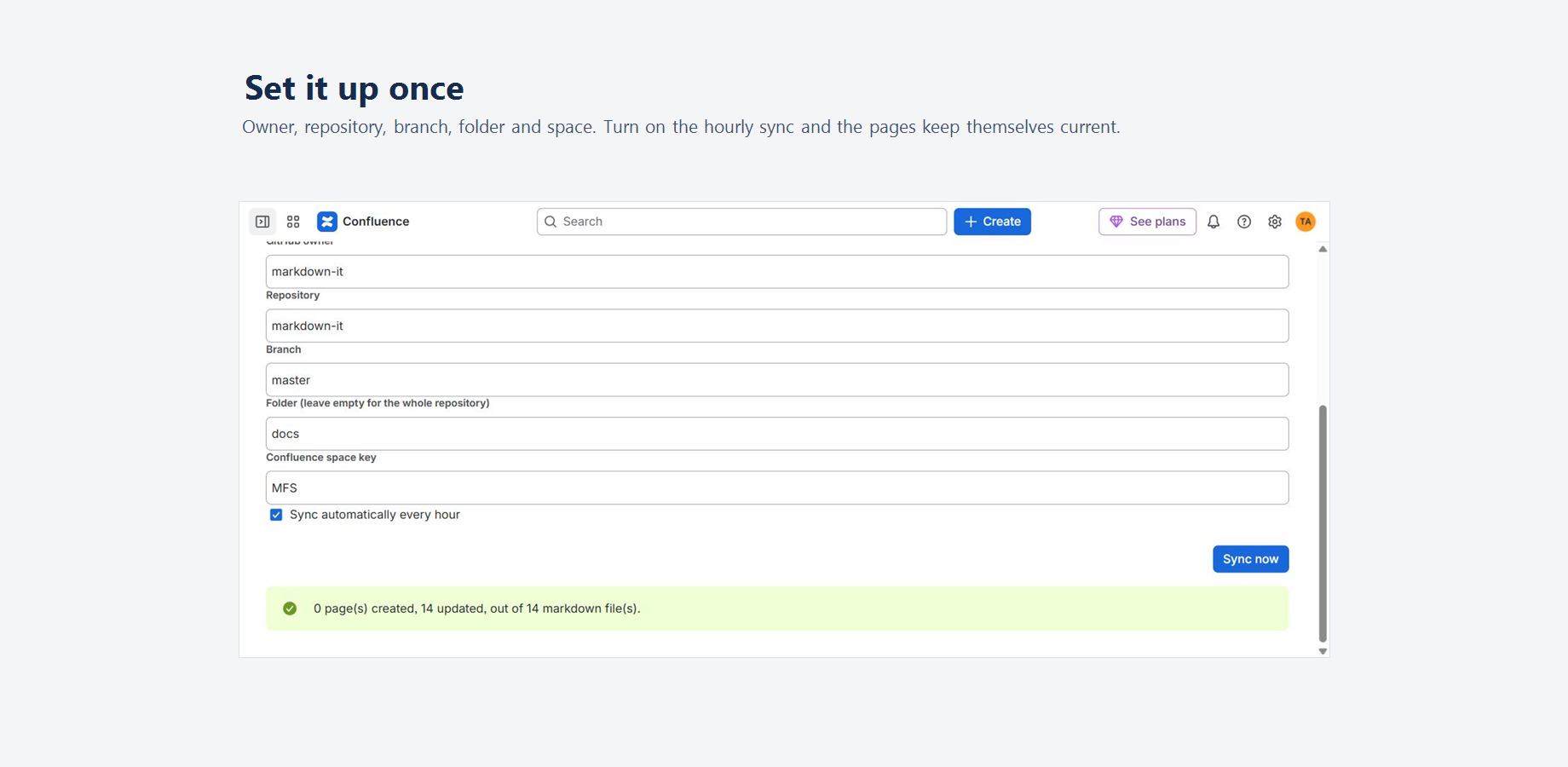Image resolution: width=1568 pixels, height=767 pixels.
Task: Click the 'Folder (leave empty...)' label
Action: [x=378, y=403]
